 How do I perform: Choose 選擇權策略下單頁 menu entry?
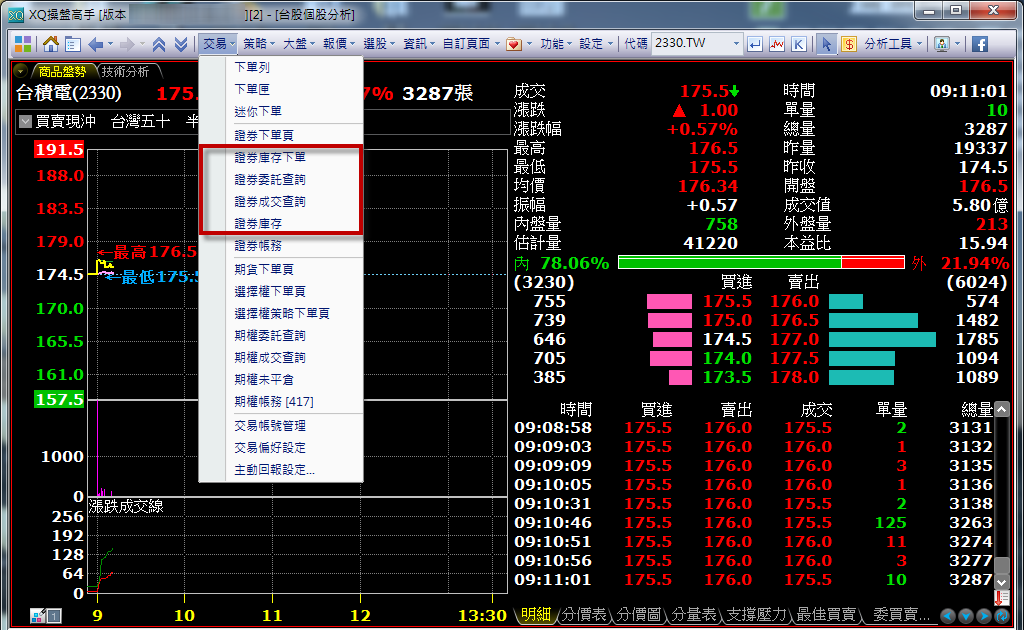click(x=281, y=314)
